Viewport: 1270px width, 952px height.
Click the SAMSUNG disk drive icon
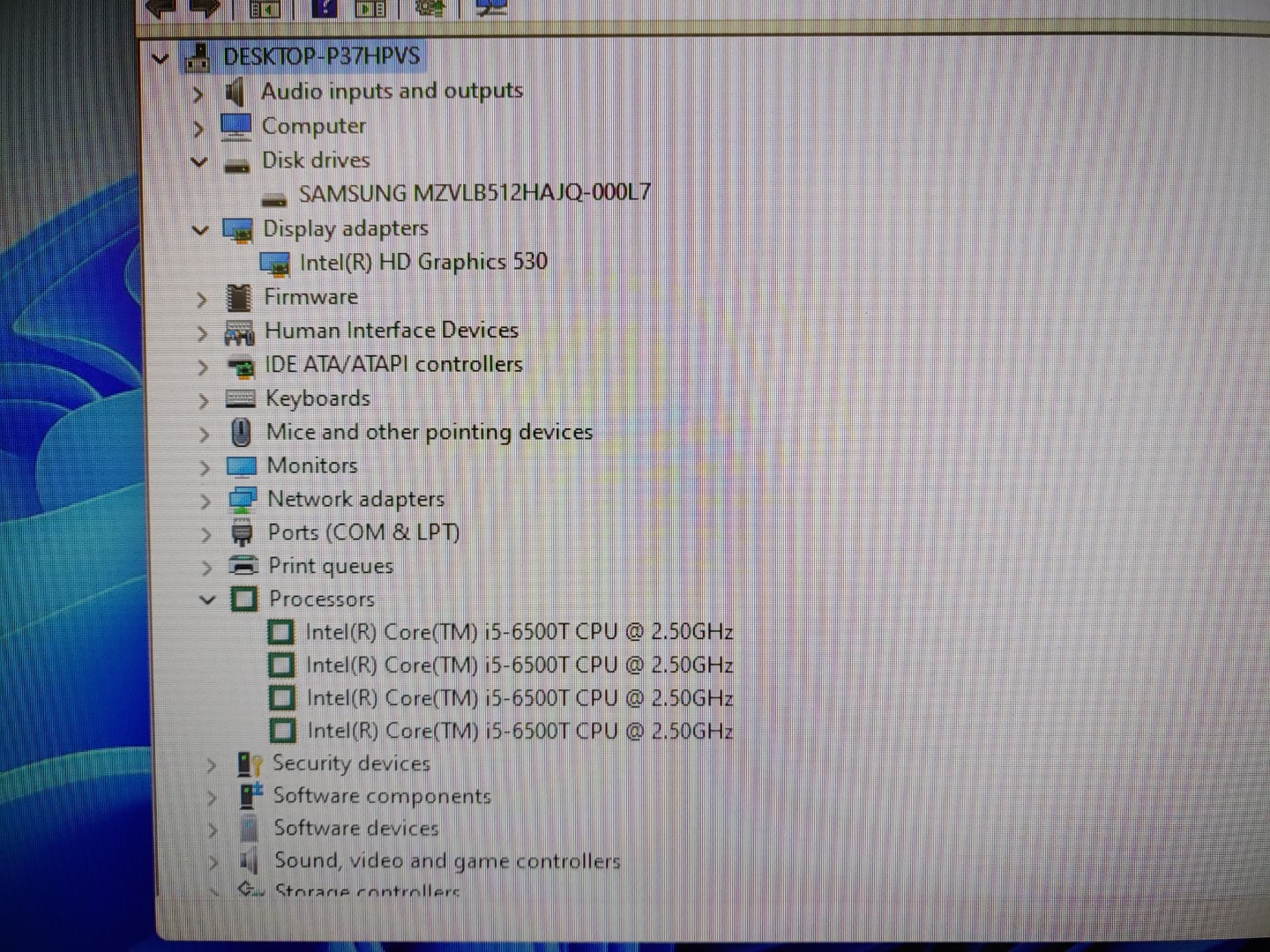[274, 198]
